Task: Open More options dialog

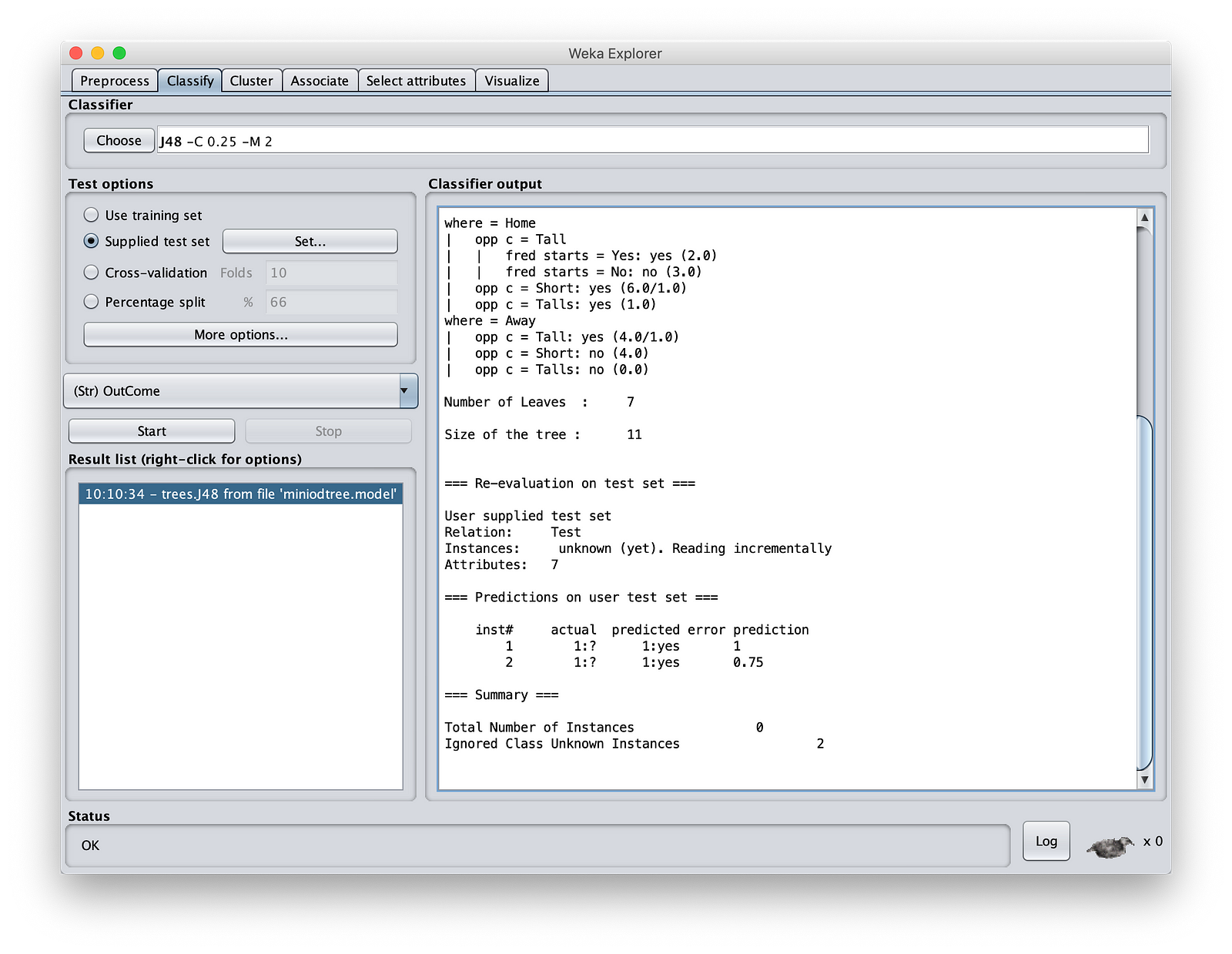Action: tap(240, 334)
